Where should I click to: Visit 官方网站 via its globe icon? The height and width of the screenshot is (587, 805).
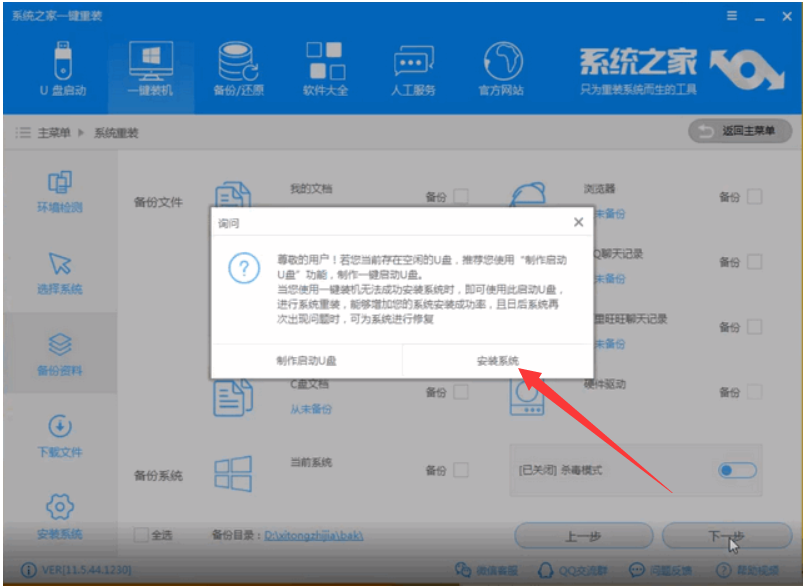click(500, 62)
